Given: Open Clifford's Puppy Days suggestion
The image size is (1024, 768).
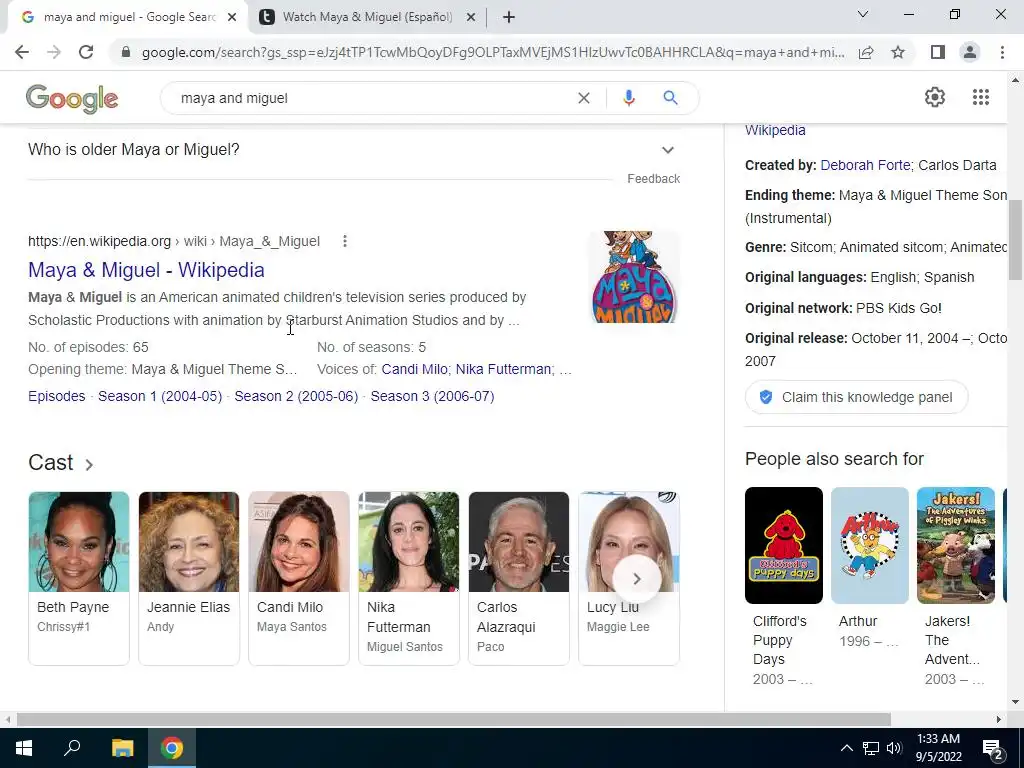Looking at the screenshot, I should (784, 586).
